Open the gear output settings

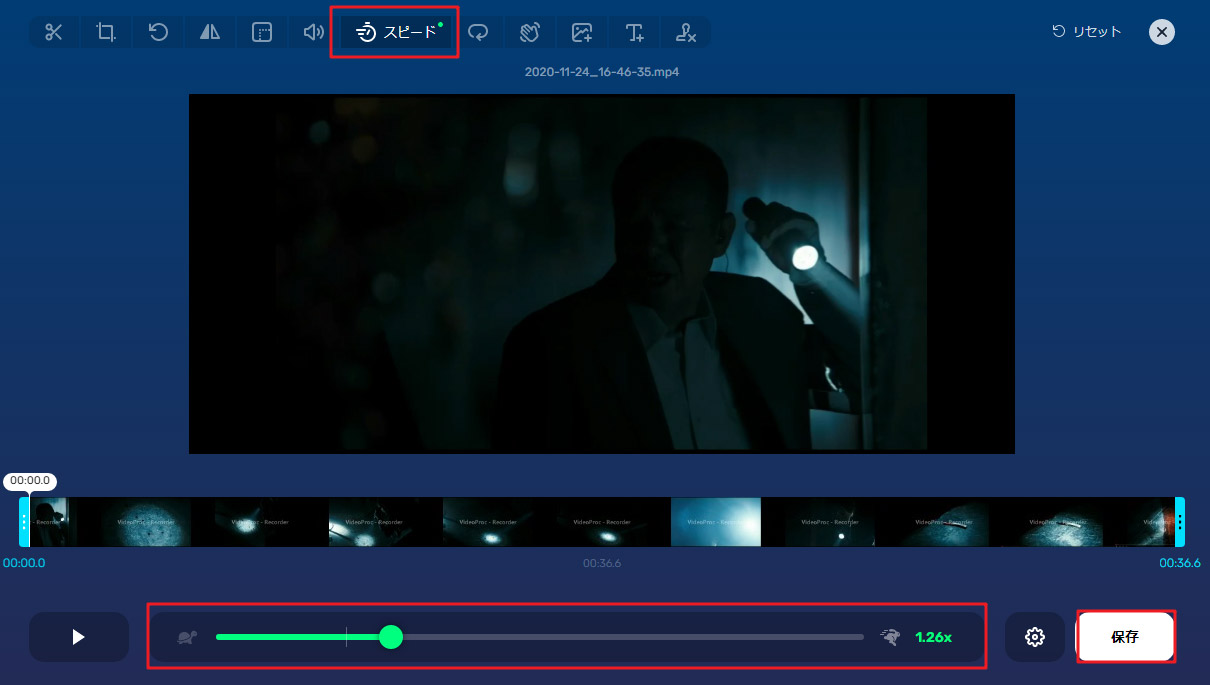pos(1035,637)
